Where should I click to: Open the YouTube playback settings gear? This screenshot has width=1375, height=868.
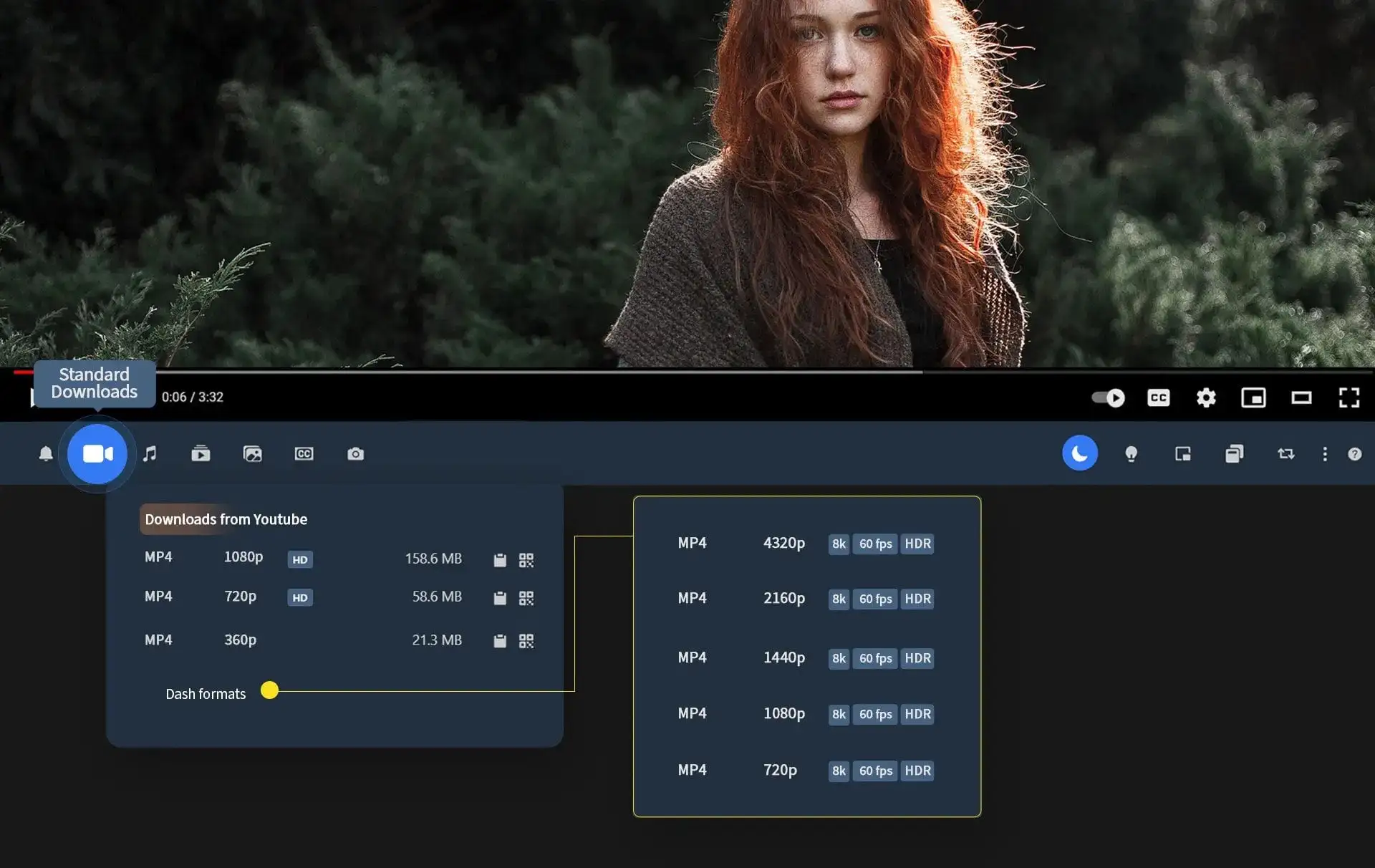[x=1206, y=397]
